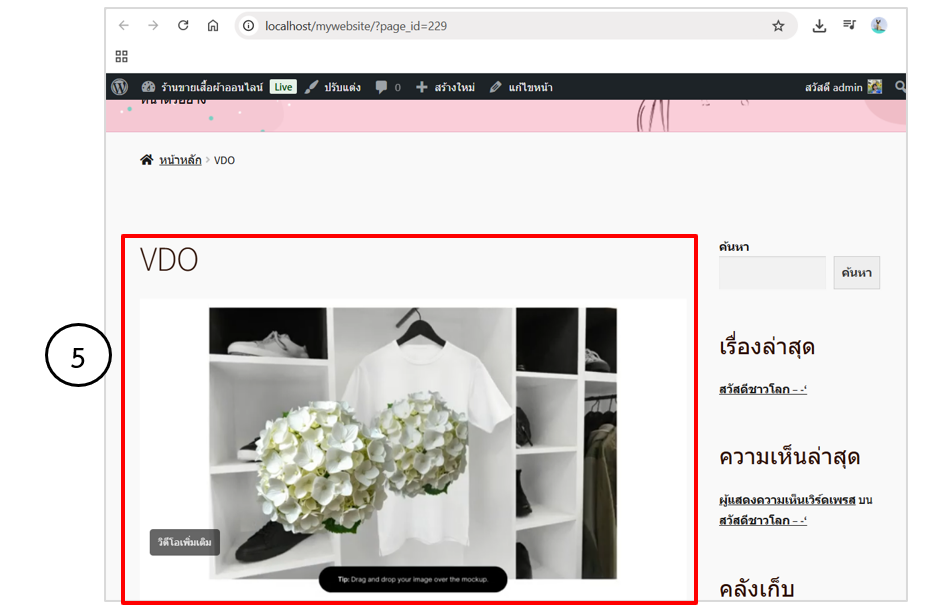Open the ปรับแต่ง customizer
The height and width of the screenshot is (608, 949).
(x=332, y=87)
